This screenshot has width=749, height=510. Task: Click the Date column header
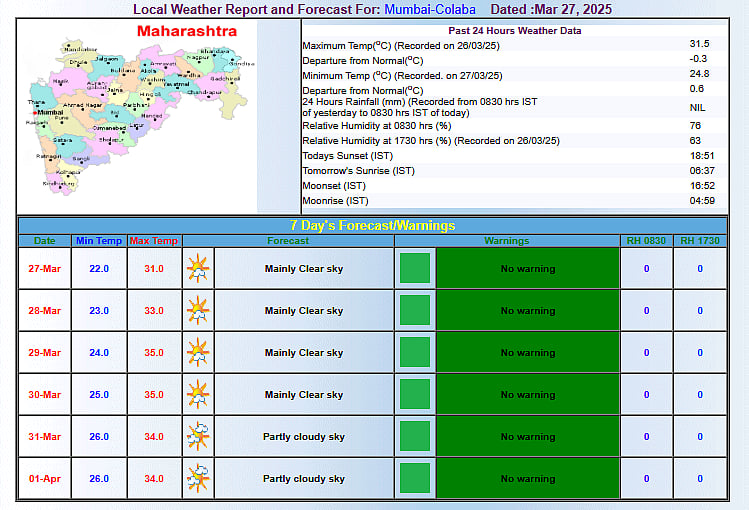pos(44,241)
